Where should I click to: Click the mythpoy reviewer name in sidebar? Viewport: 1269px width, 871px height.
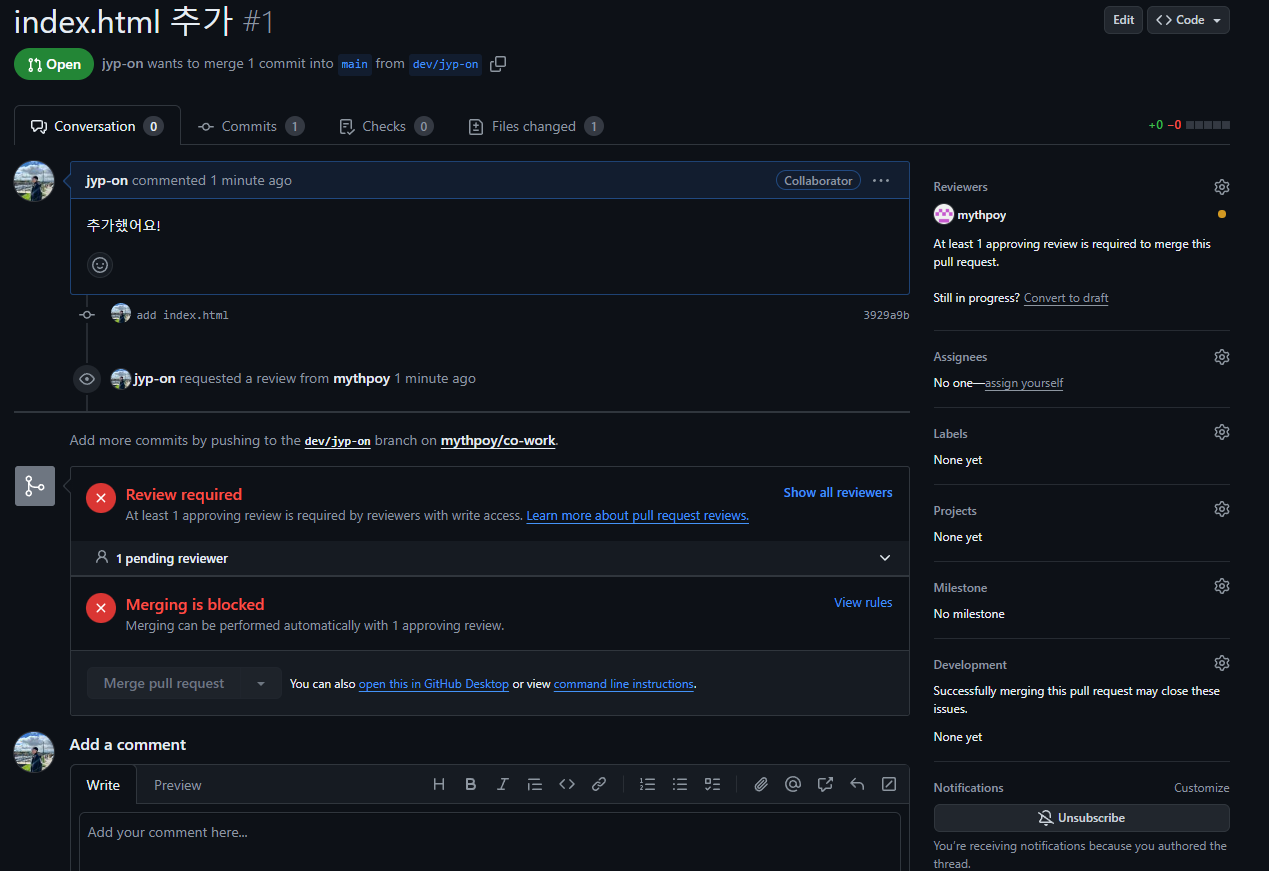982,215
